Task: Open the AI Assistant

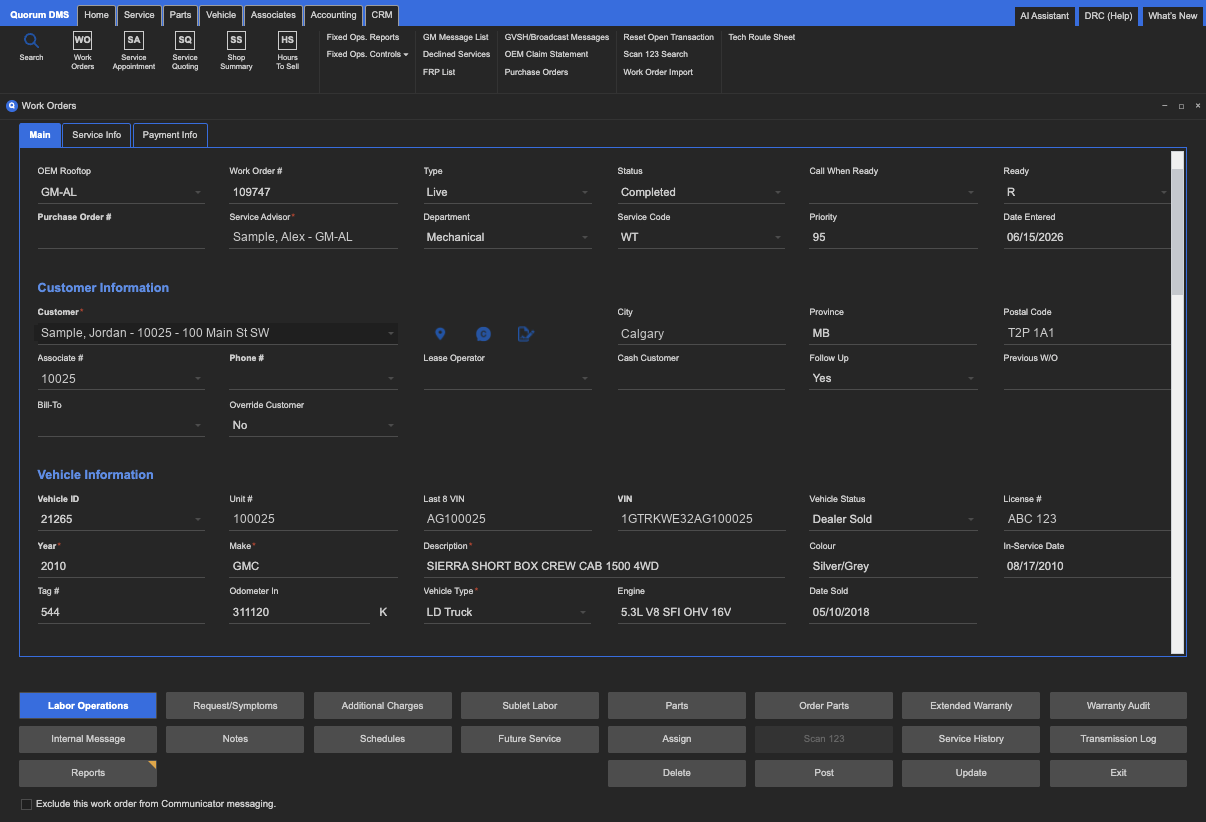Action: coord(1044,16)
